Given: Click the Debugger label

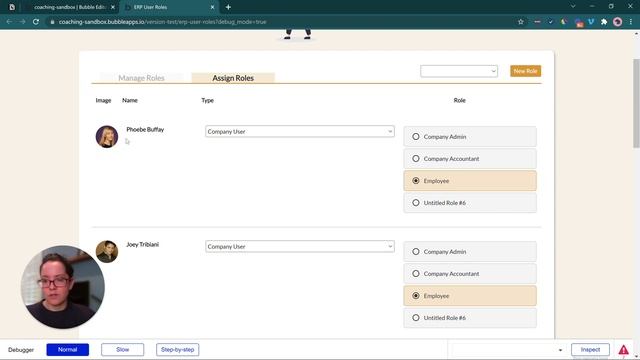Looking at the screenshot, I should (x=21, y=350).
